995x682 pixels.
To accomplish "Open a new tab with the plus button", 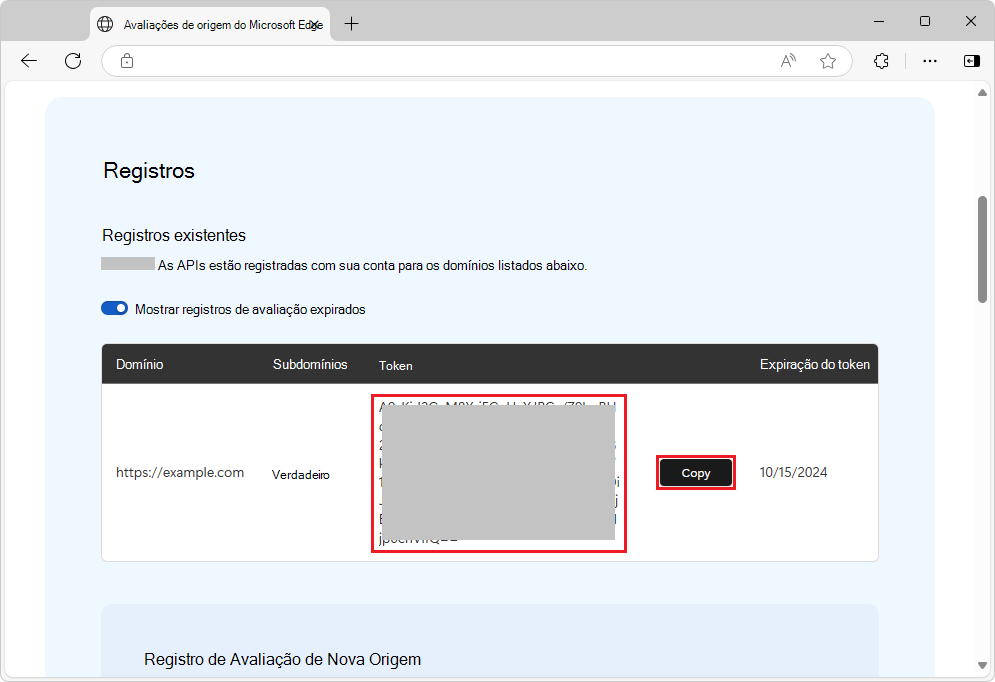I will [351, 22].
